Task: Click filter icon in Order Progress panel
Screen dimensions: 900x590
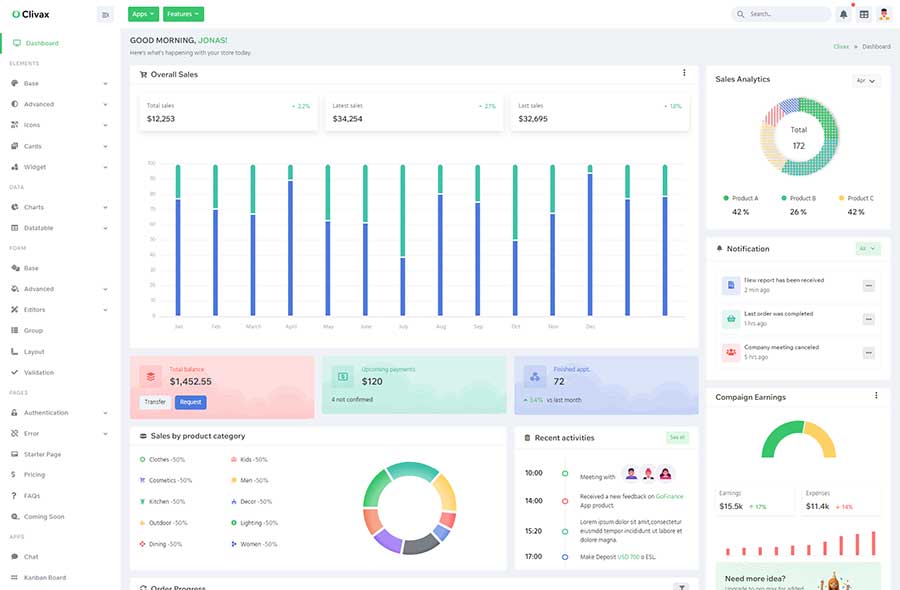Action: pyautogui.click(x=681, y=587)
